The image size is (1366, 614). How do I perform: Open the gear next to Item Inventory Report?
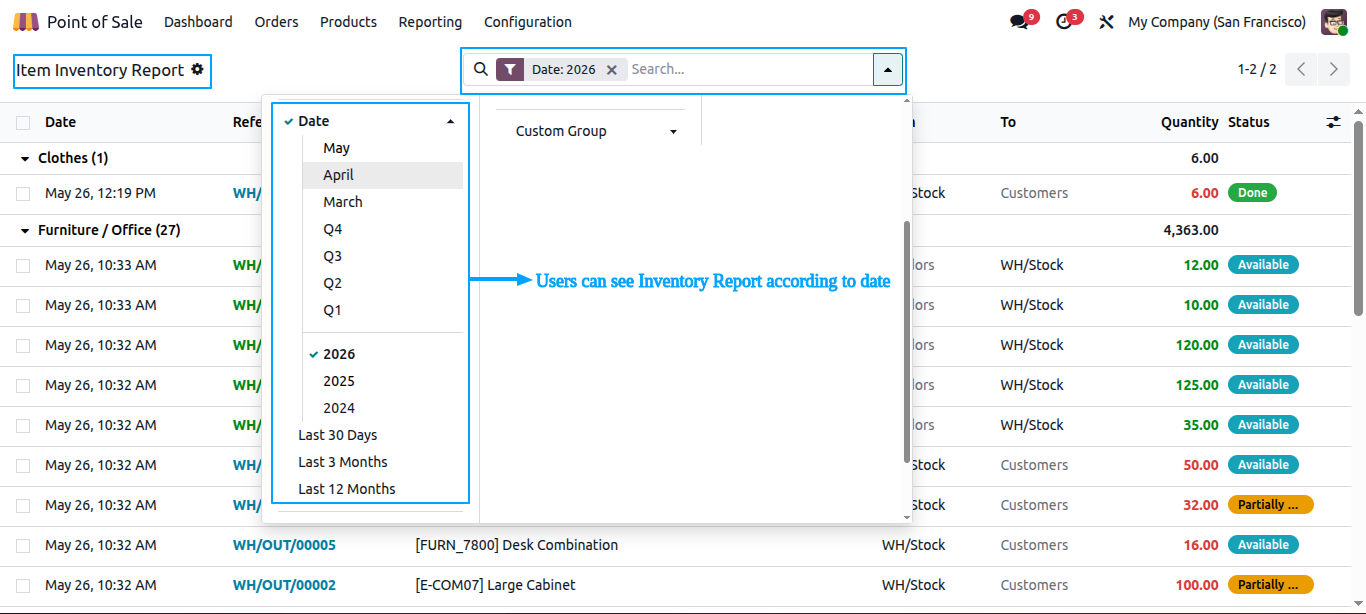[x=197, y=70]
